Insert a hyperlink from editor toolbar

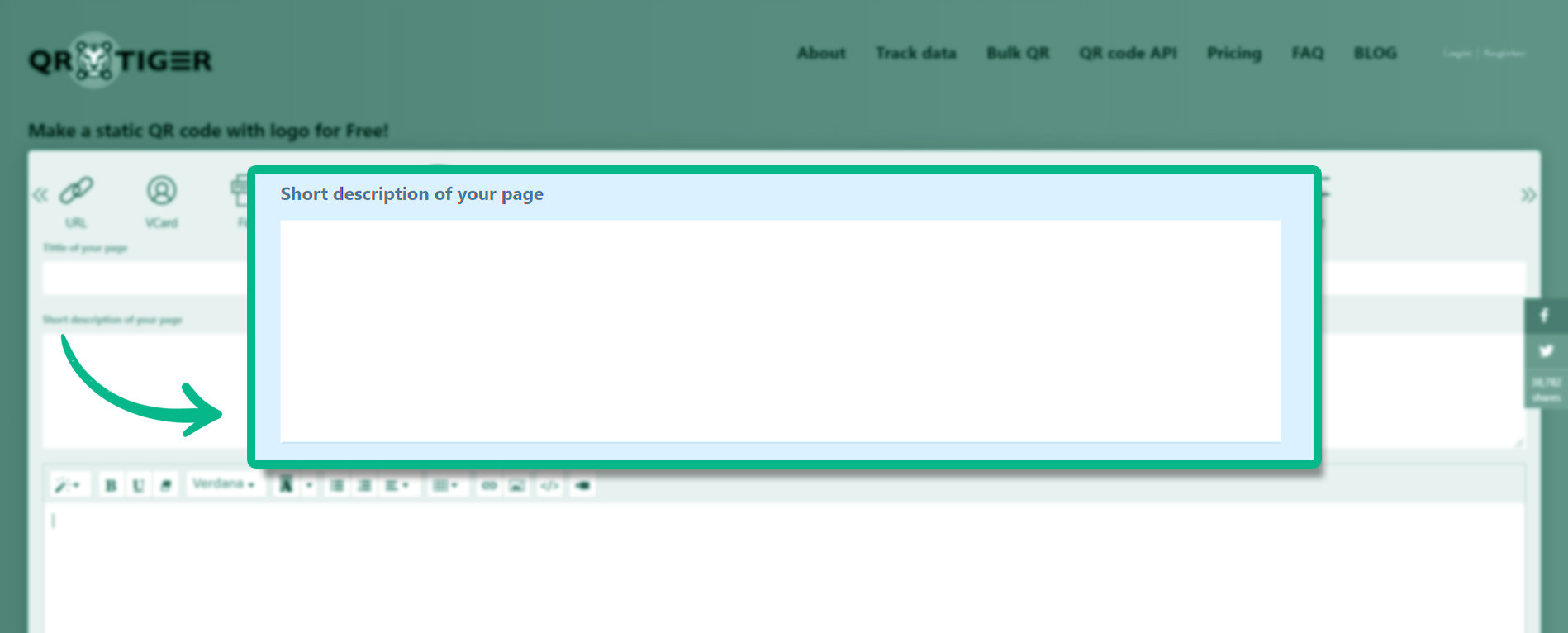pyautogui.click(x=489, y=486)
